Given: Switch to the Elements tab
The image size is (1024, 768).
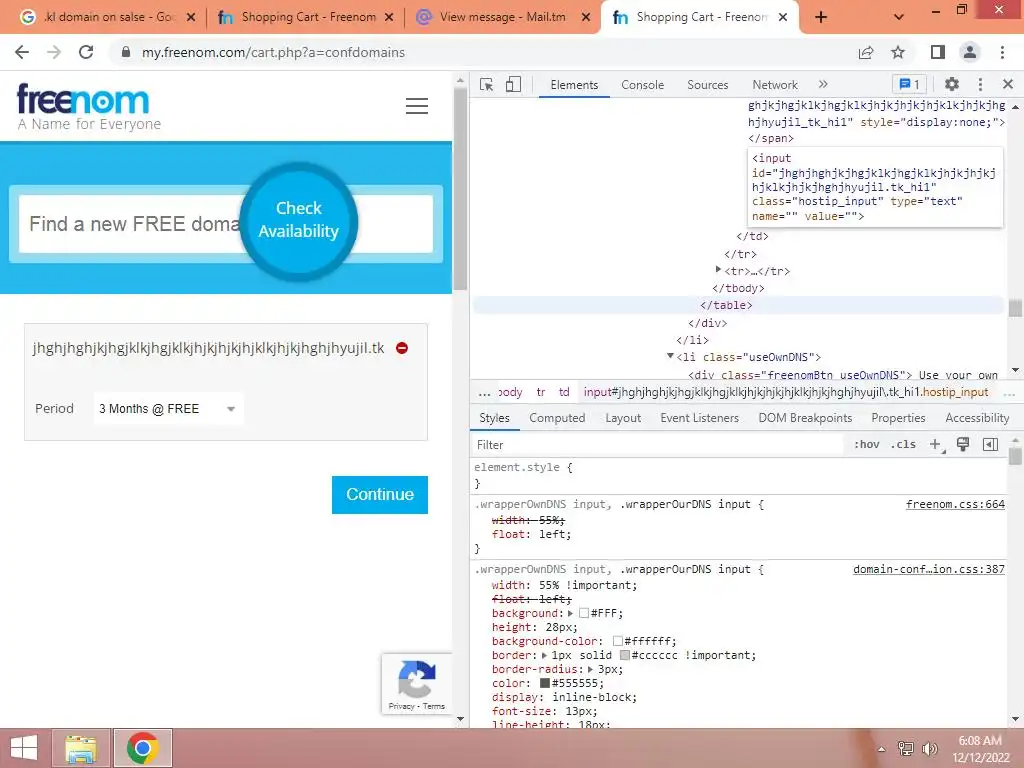Looking at the screenshot, I should pos(574,85).
